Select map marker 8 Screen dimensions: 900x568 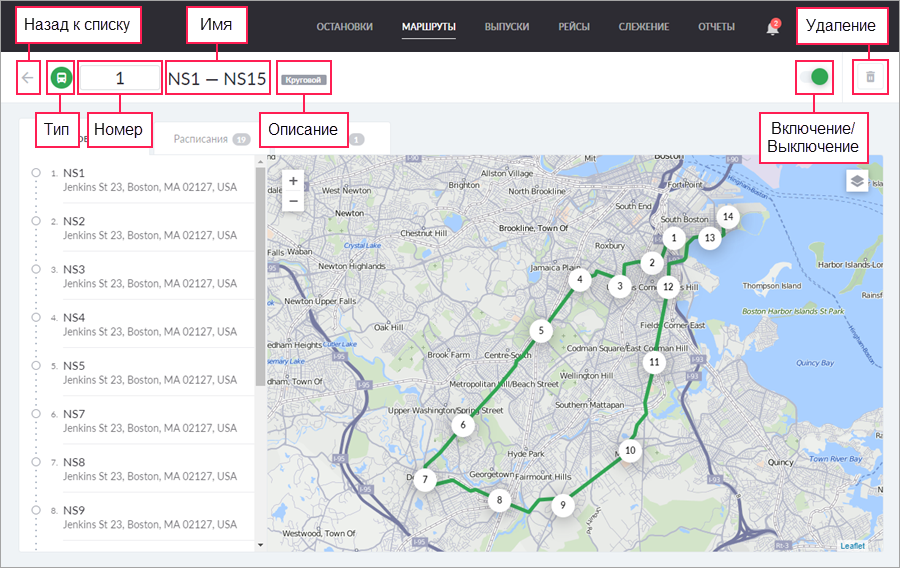(x=499, y=500)
